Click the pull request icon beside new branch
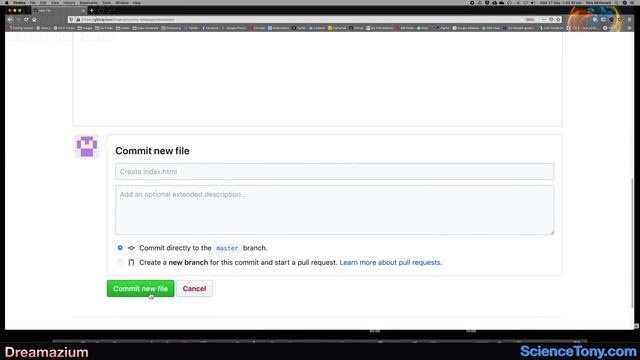Screen dimensions: 640x360 pos(131,262)
